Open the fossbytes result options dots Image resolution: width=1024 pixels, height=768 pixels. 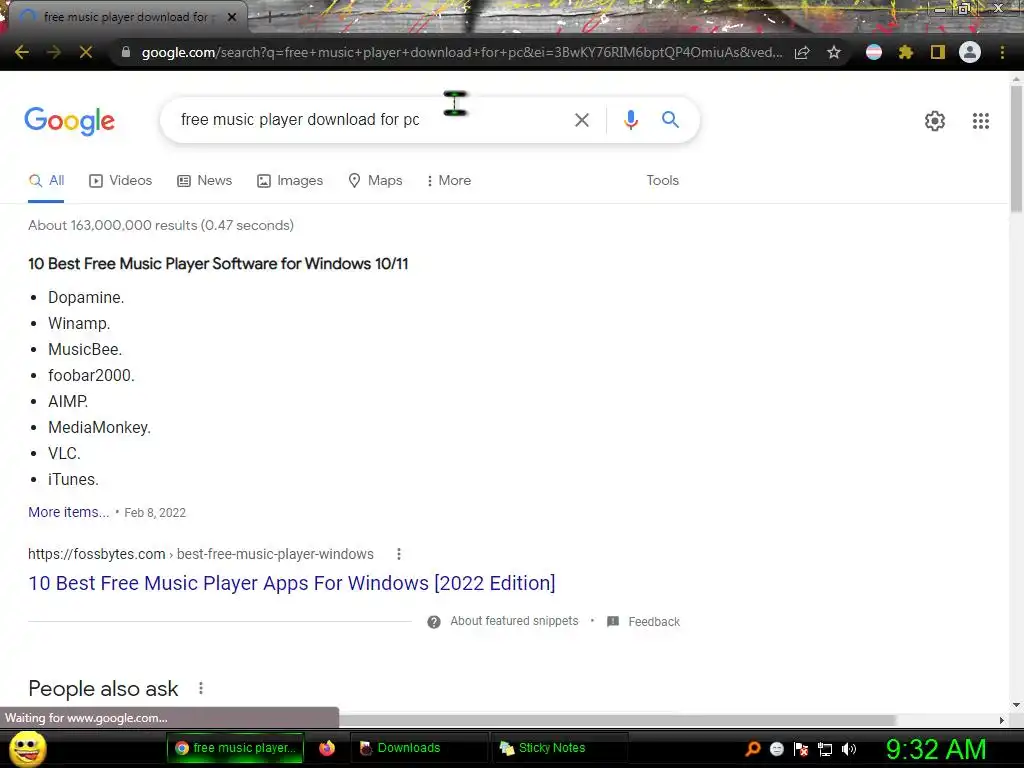(398, 554)
